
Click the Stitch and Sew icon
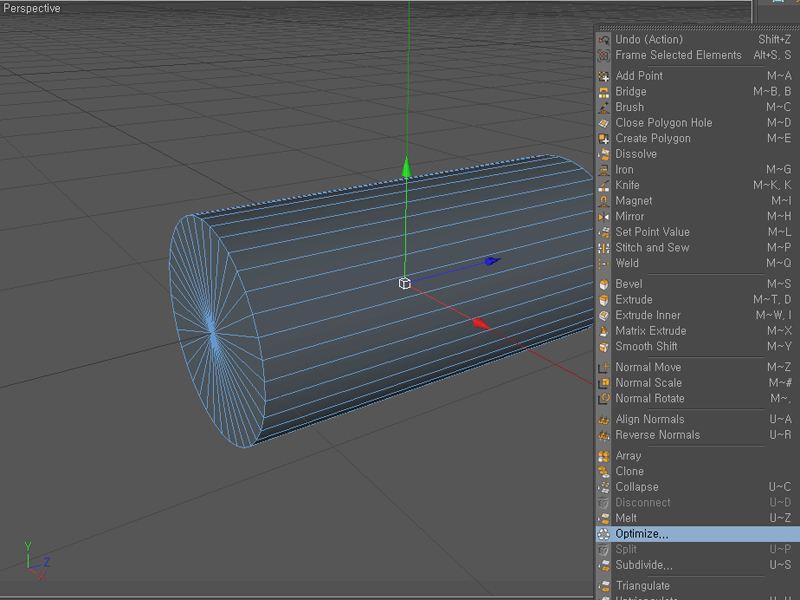(x=604, y=248)
